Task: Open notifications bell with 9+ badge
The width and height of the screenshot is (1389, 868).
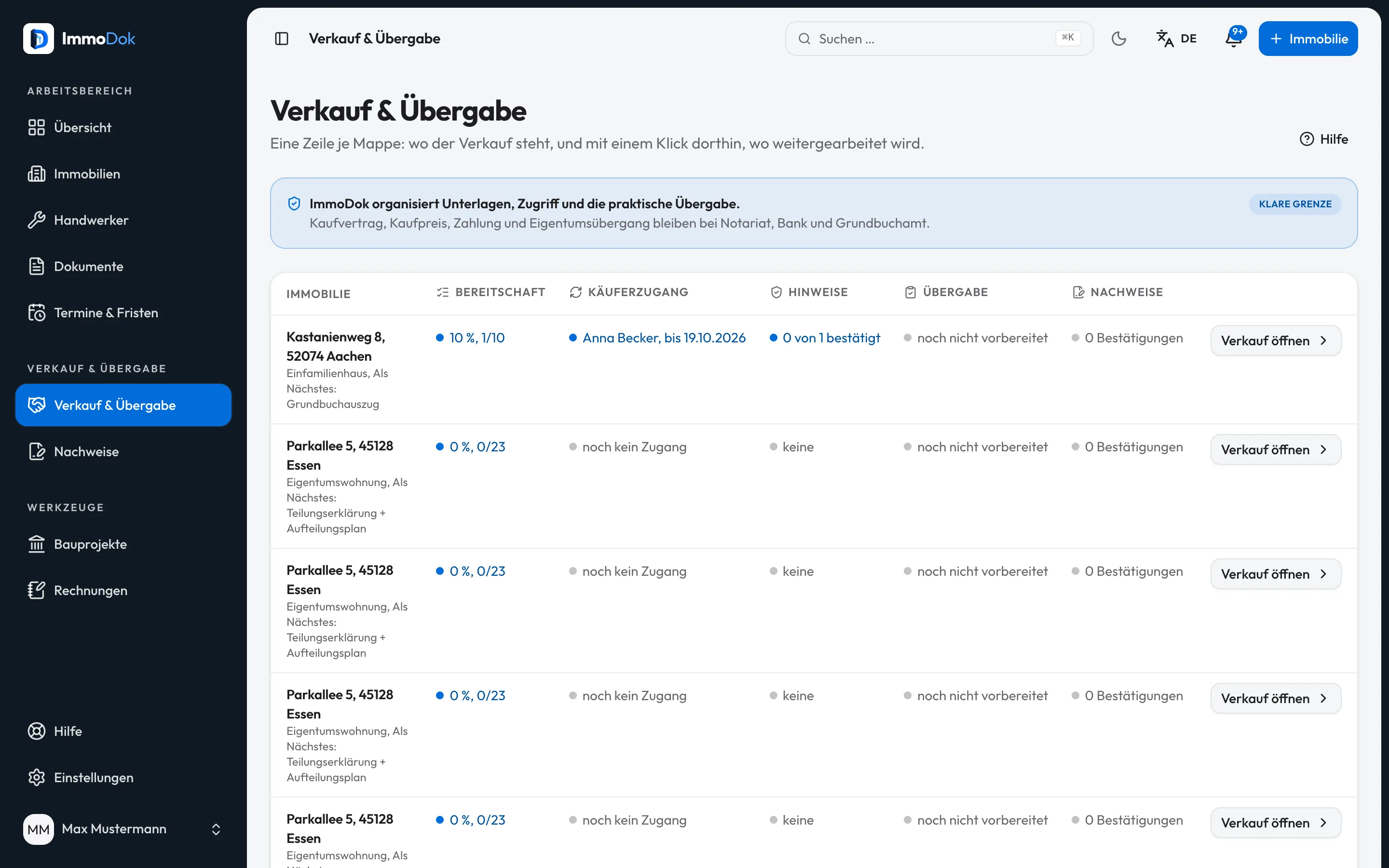Action: 1233,39
